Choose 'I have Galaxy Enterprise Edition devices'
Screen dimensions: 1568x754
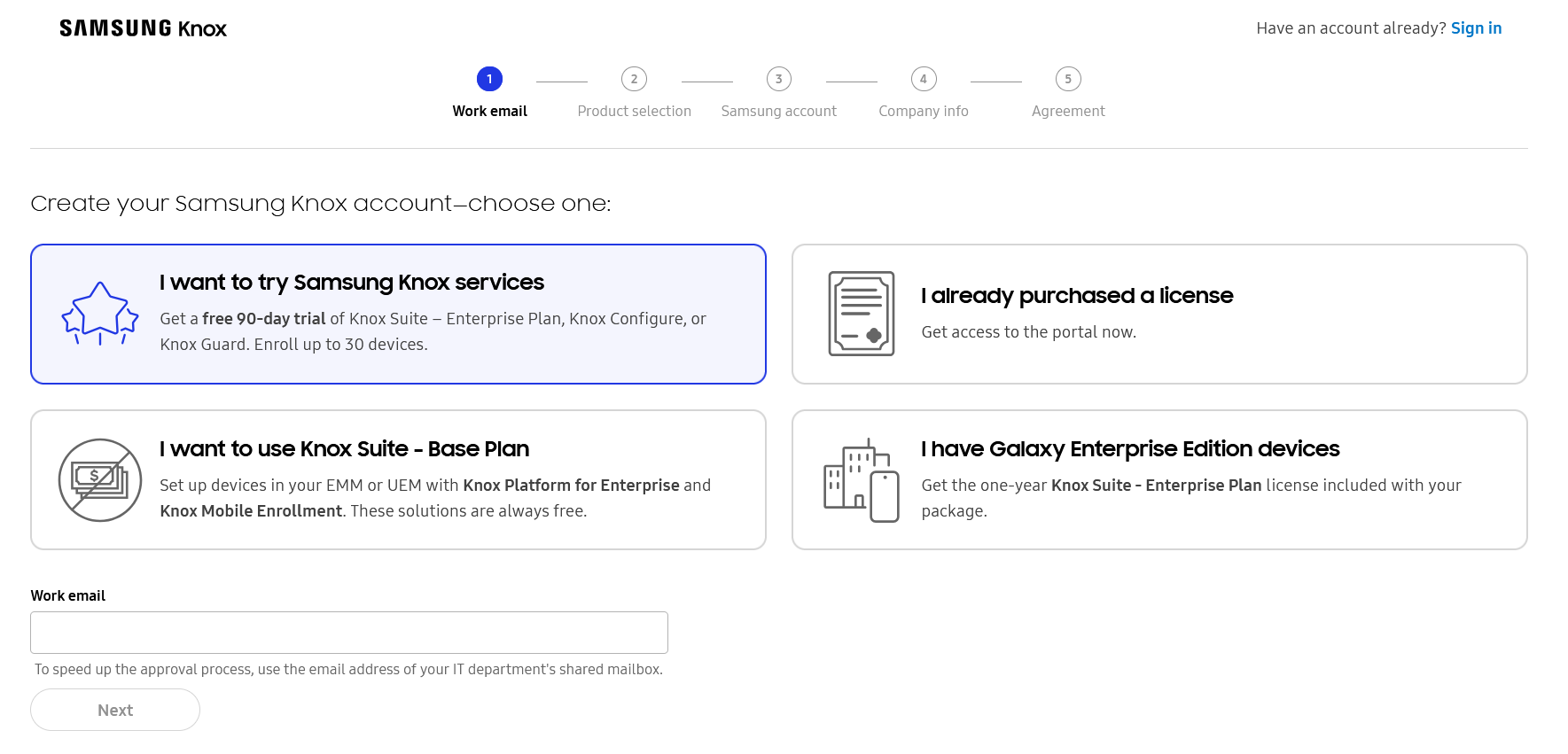1129,449
